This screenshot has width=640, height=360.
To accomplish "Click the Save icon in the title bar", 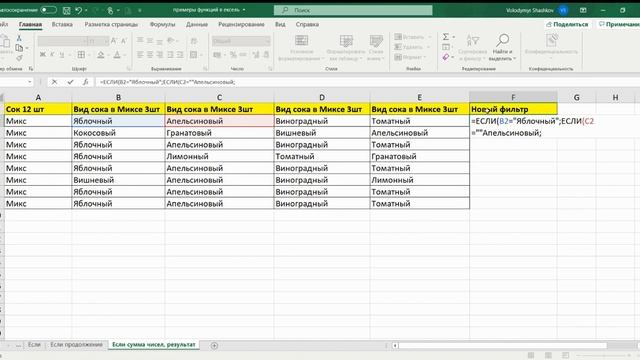I will [67, 10].
